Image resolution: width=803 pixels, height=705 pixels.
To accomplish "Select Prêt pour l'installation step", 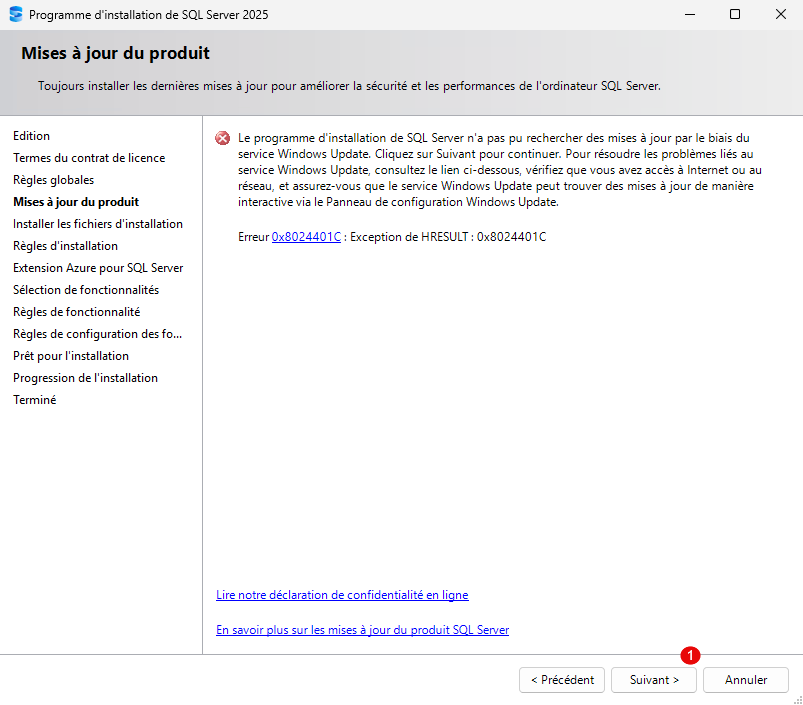I will (x=71, y=356).
